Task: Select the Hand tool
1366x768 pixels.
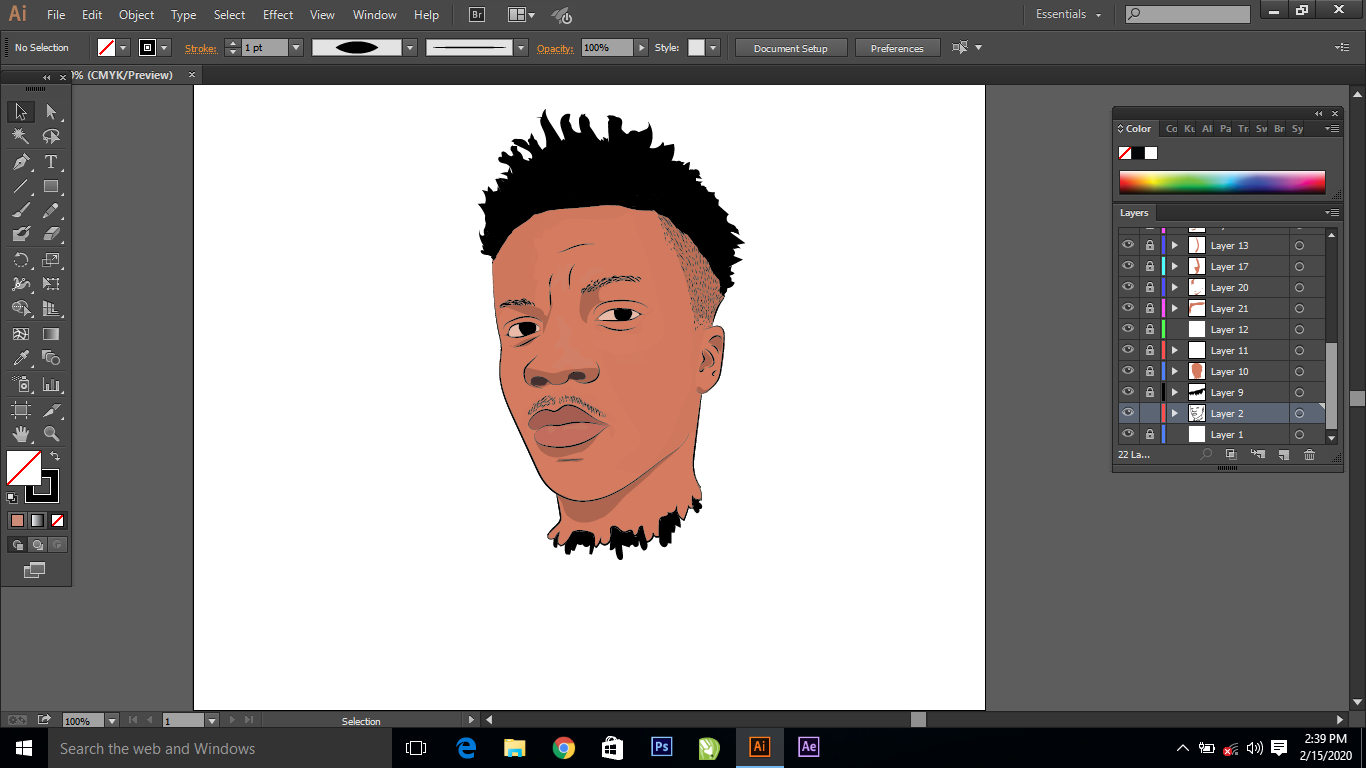Action: pyautogui.click(x=21, y=434)
